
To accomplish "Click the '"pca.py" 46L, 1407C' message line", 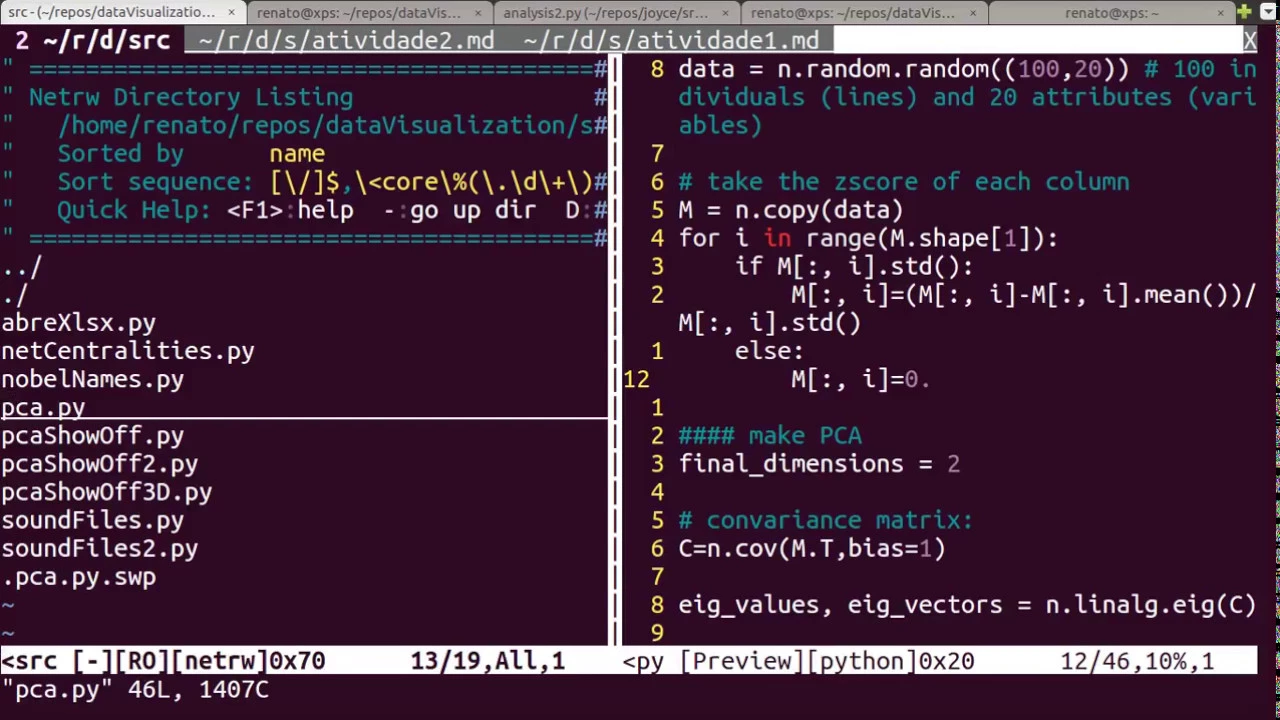I will click(135, 690).
